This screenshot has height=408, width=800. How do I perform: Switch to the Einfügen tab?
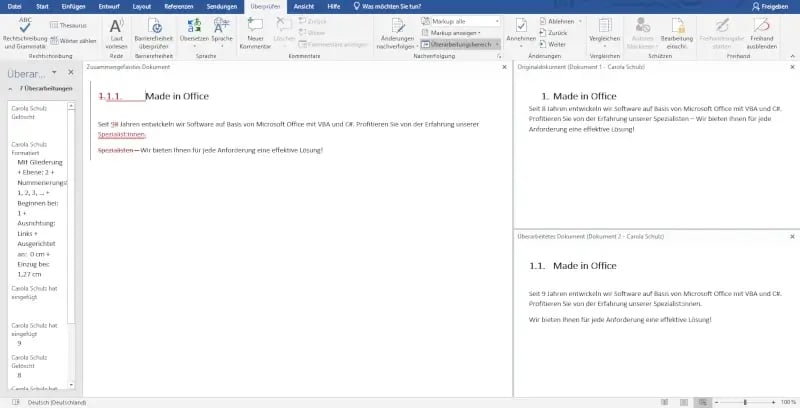[73, 7]
